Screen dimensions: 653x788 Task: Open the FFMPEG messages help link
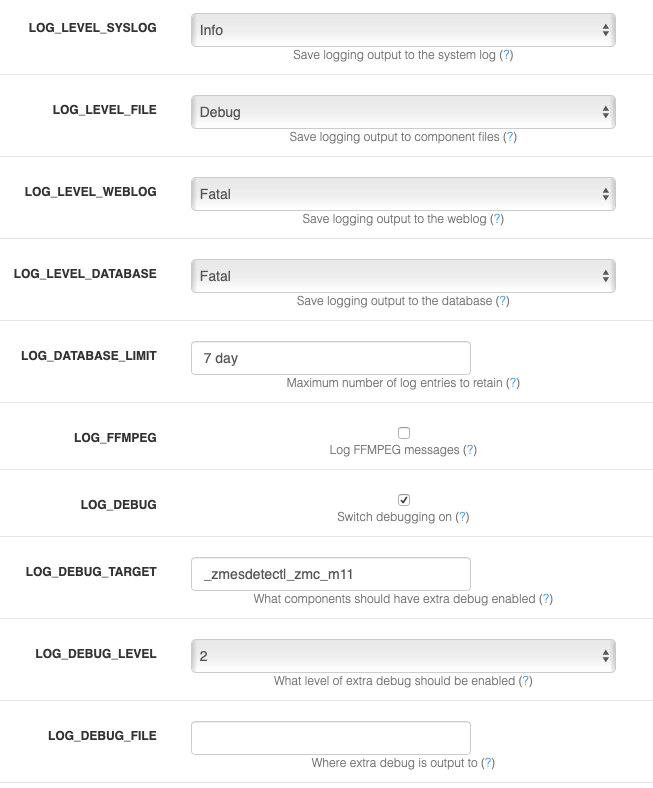470,449
